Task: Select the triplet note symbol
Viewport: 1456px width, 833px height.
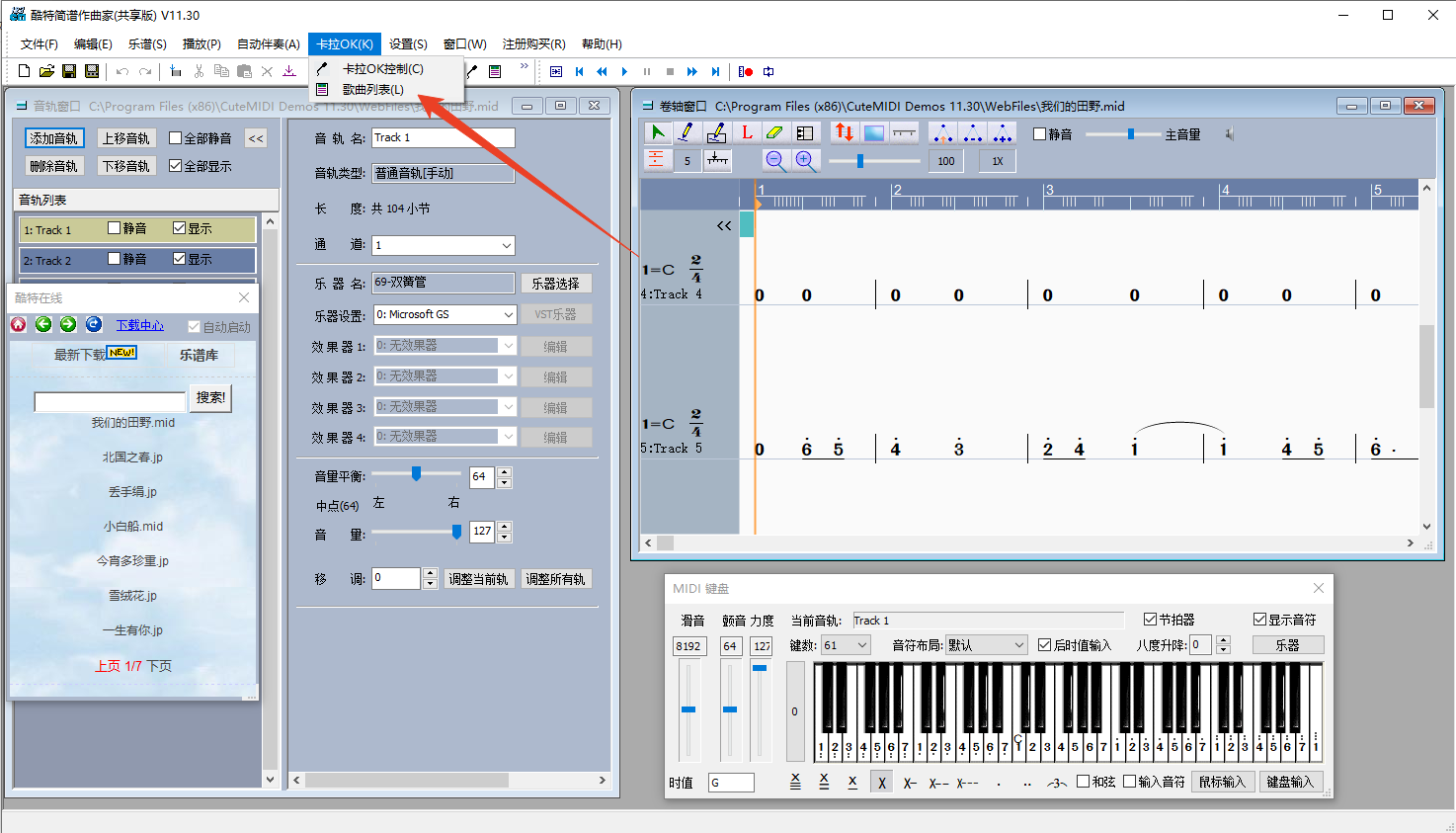Action: (1057, 783)
